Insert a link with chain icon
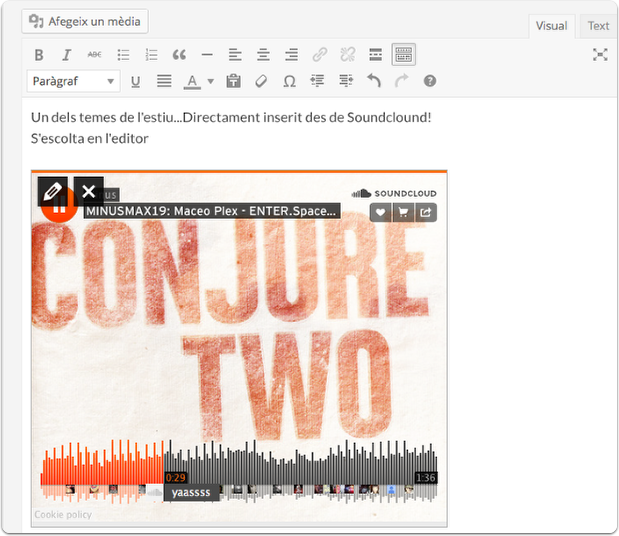The width and height of the screenshot is (619, 536). click(x=319, y=55)
